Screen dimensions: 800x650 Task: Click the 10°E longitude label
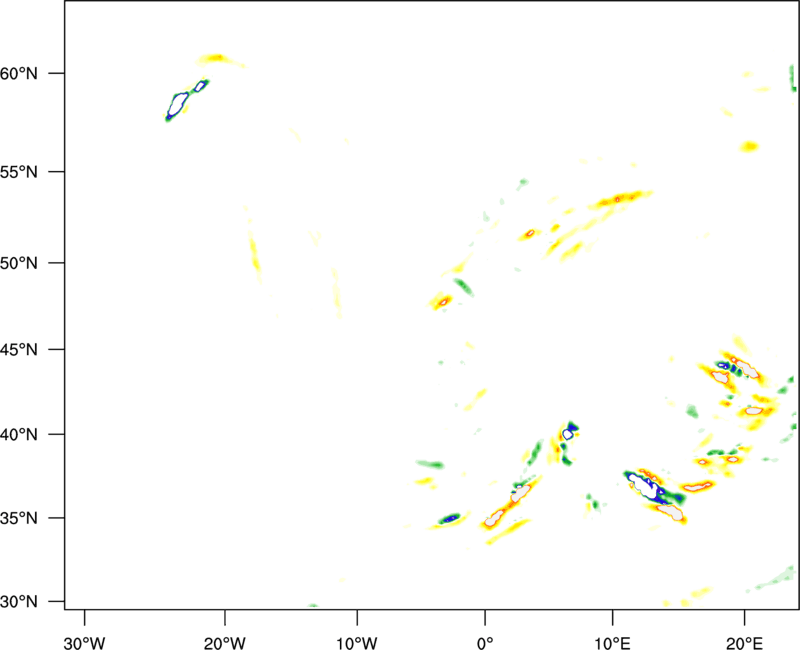point(612,643)
